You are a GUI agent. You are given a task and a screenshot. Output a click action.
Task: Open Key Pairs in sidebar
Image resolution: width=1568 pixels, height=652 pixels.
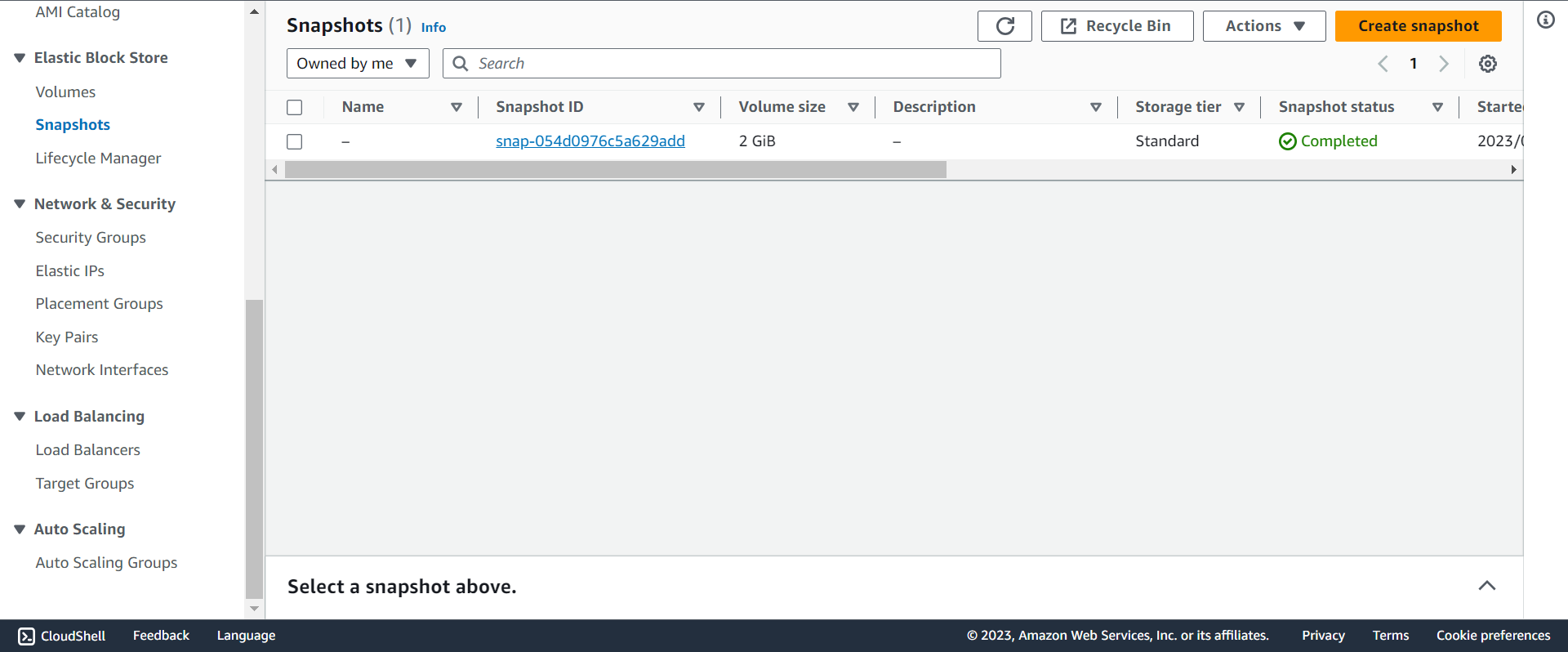pos(66,337)
